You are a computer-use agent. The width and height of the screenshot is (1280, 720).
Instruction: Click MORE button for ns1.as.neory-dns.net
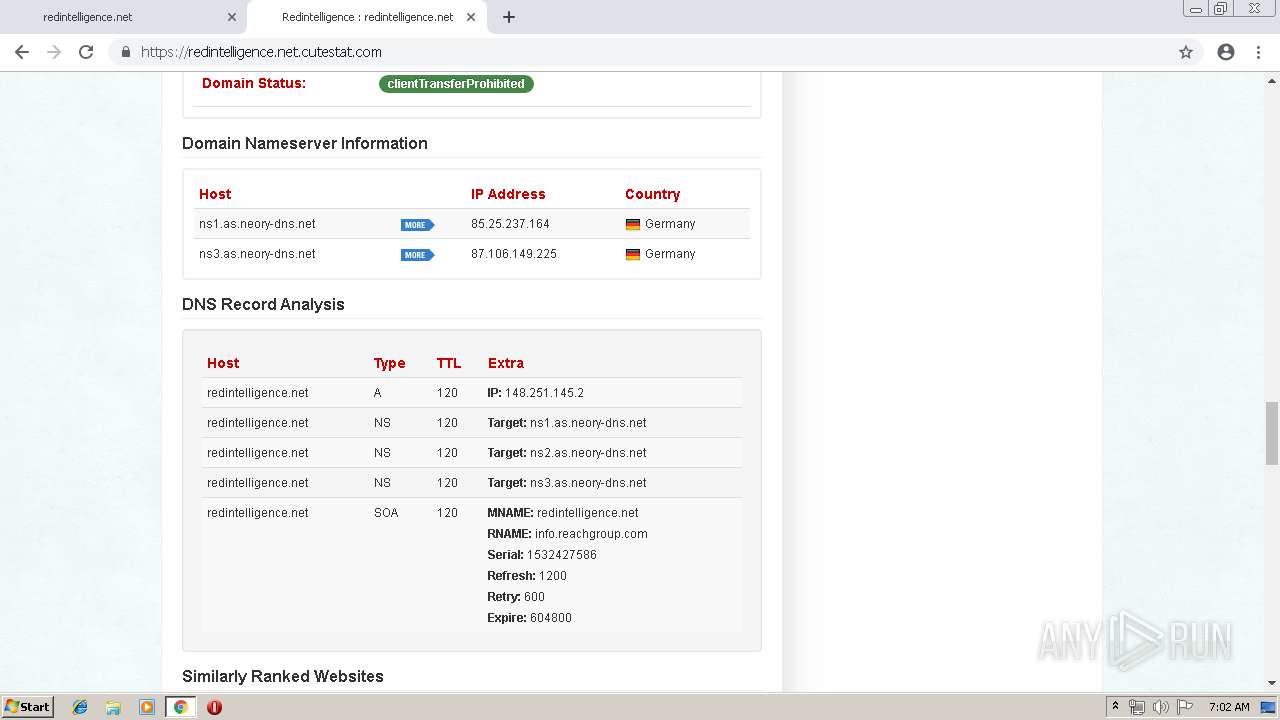click(417, 225)
